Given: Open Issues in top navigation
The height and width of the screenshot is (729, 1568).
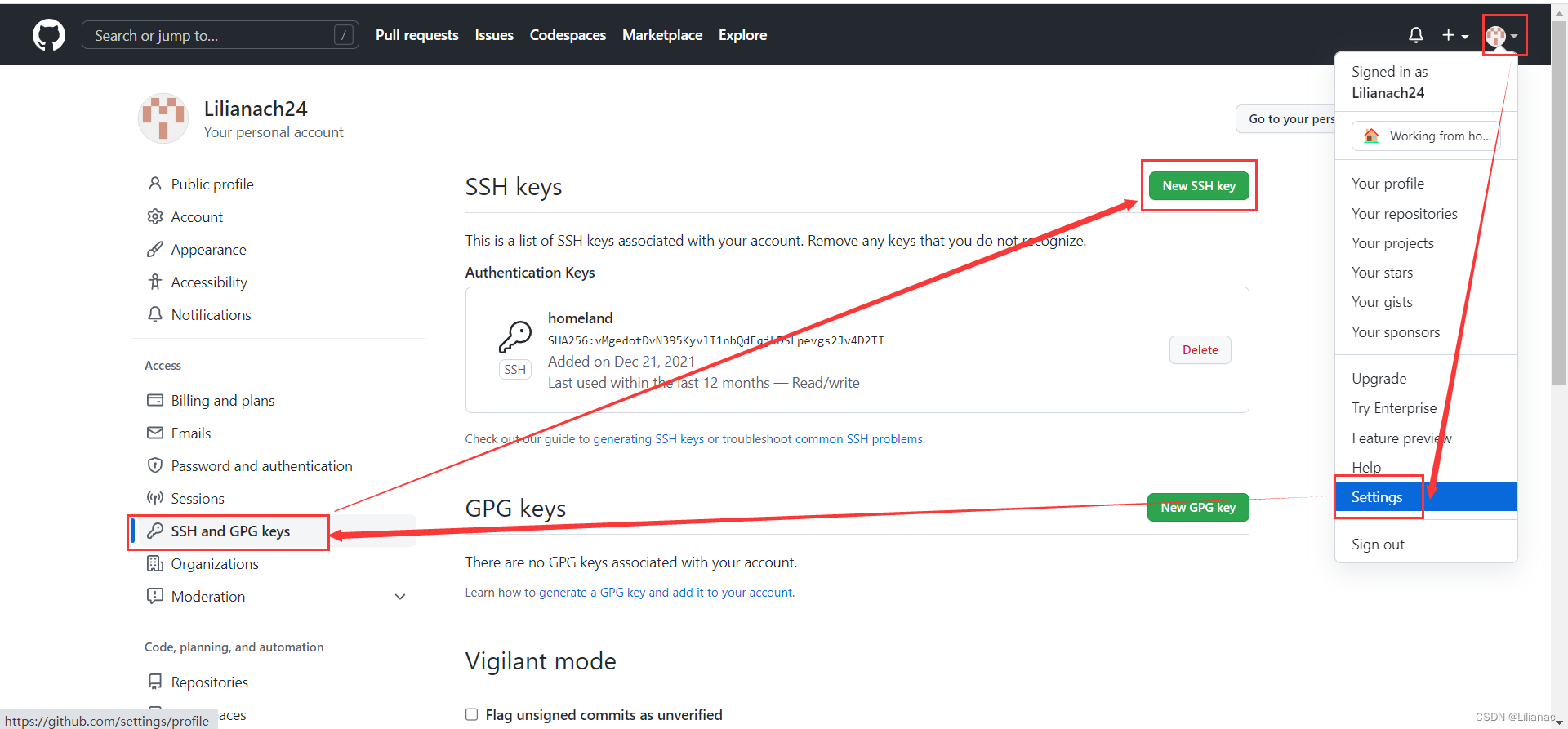Looking at the screenshot, I should coord(494,35).
